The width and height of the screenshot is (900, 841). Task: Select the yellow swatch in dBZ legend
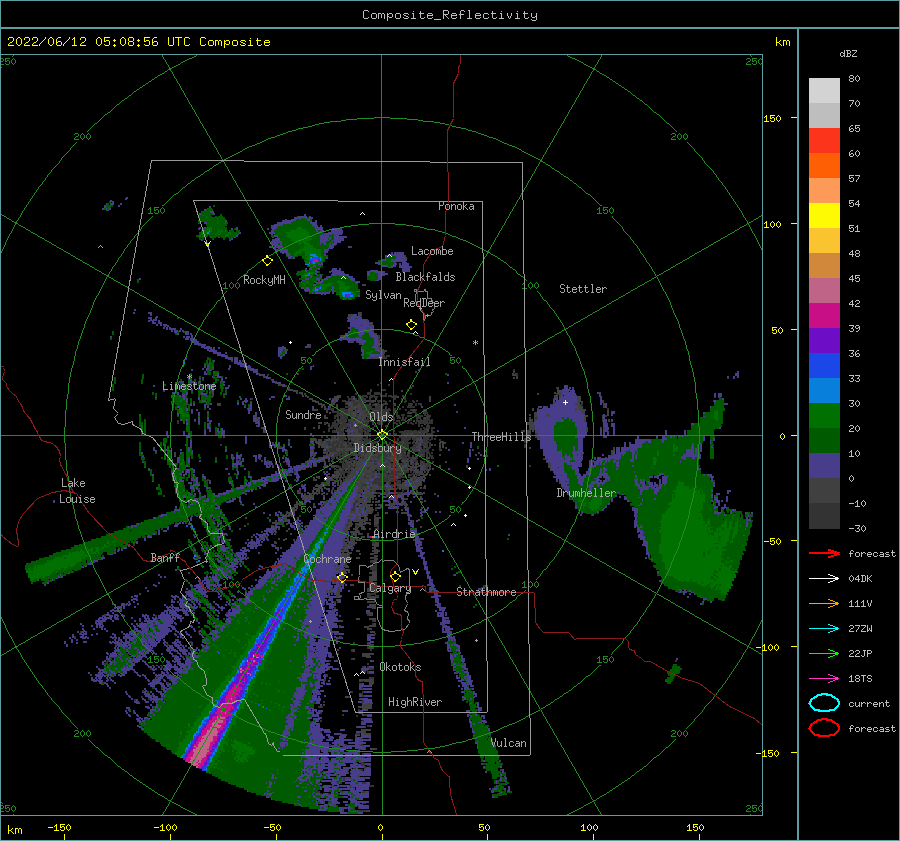824,216
